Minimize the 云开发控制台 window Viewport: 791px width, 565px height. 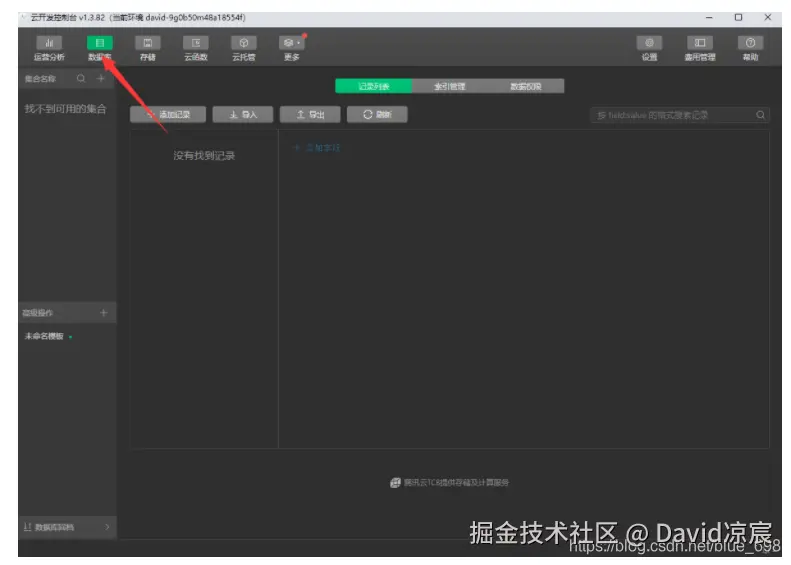(709, 18)
